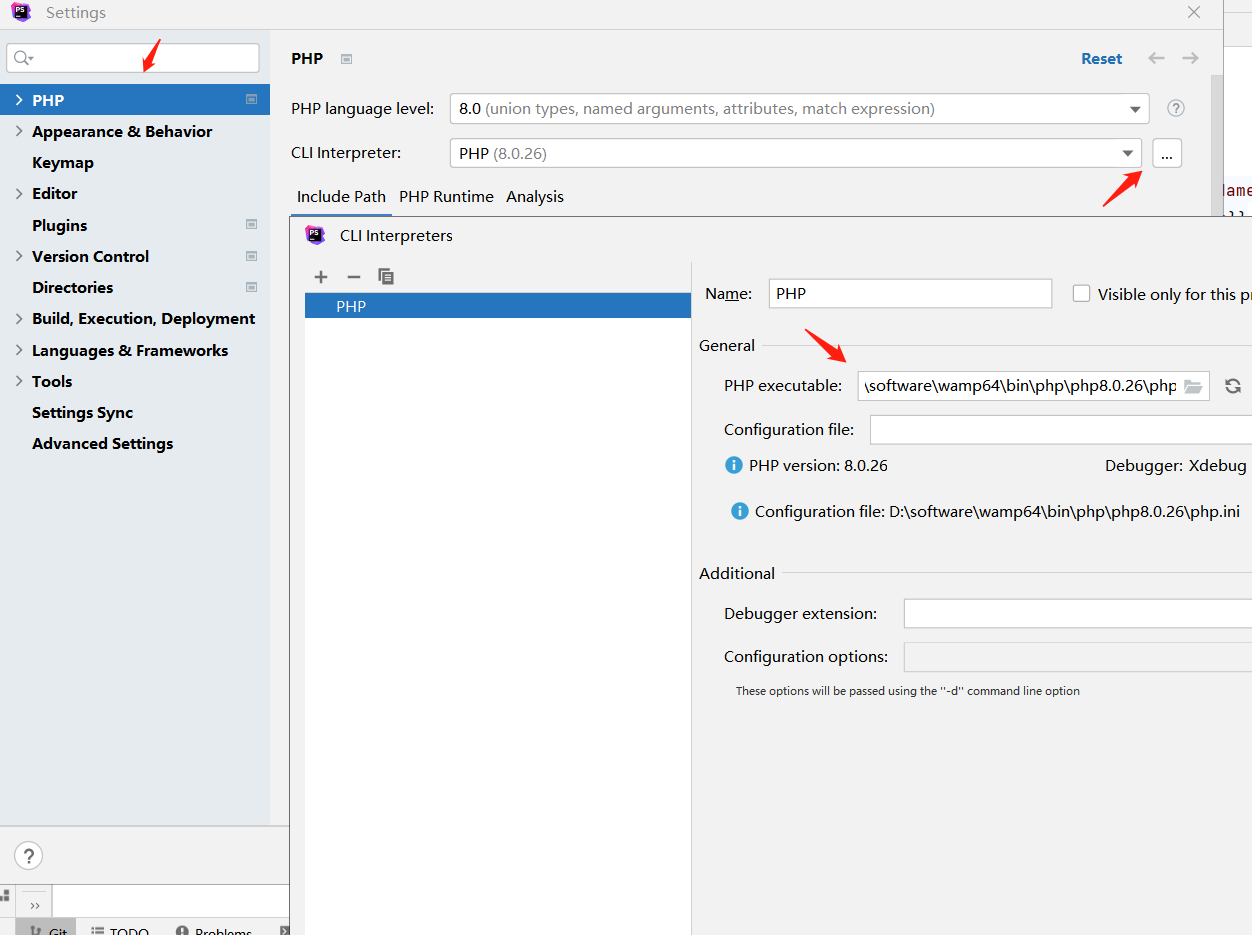Click the 'Debugger: Xdebug' text

pyautogui.click(x=1176, y=466)
